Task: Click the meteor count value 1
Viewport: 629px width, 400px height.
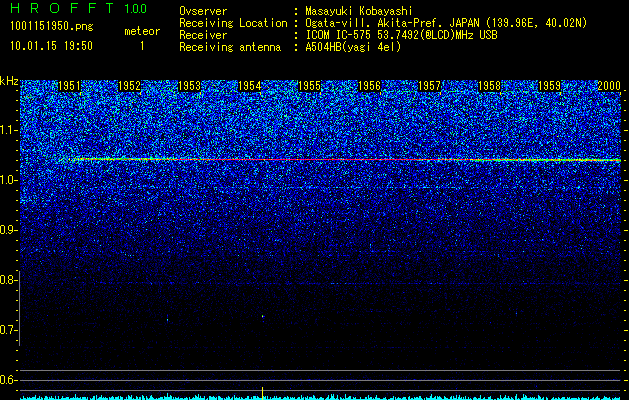Action: [142, 46]
